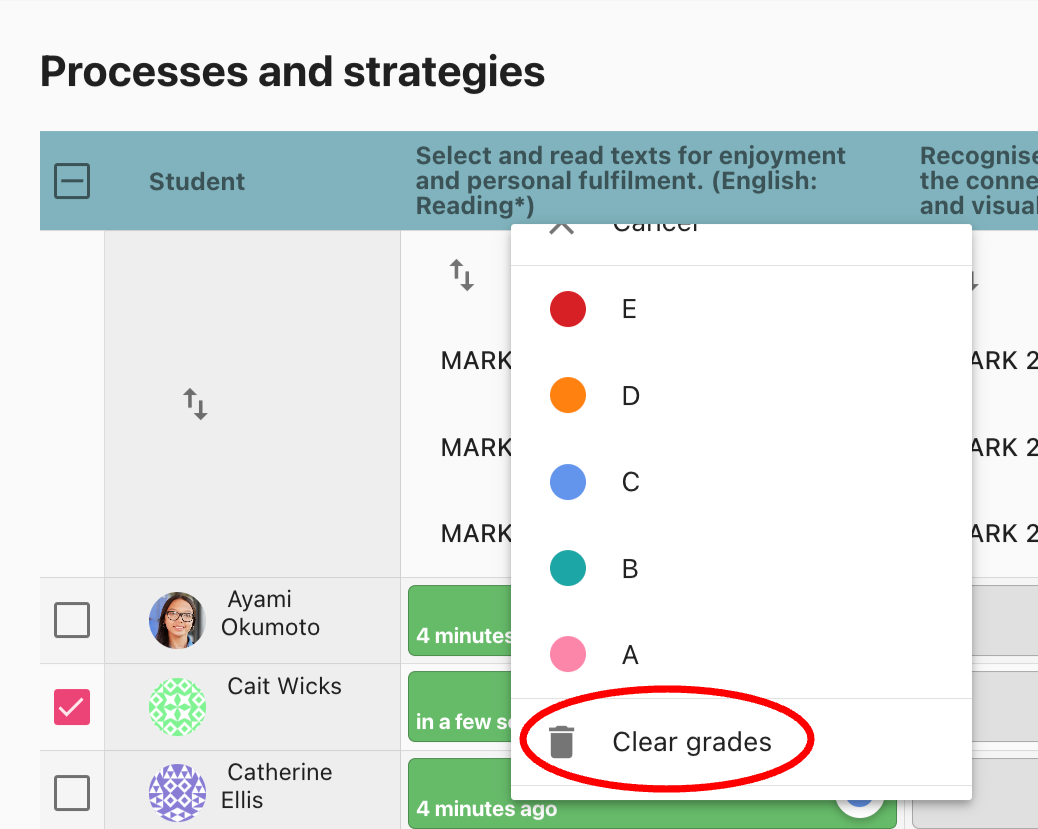This screenshot has width=1038, height=829.
Task: Click the Cancel X icon in the grade menu
Action: [562, 228]
